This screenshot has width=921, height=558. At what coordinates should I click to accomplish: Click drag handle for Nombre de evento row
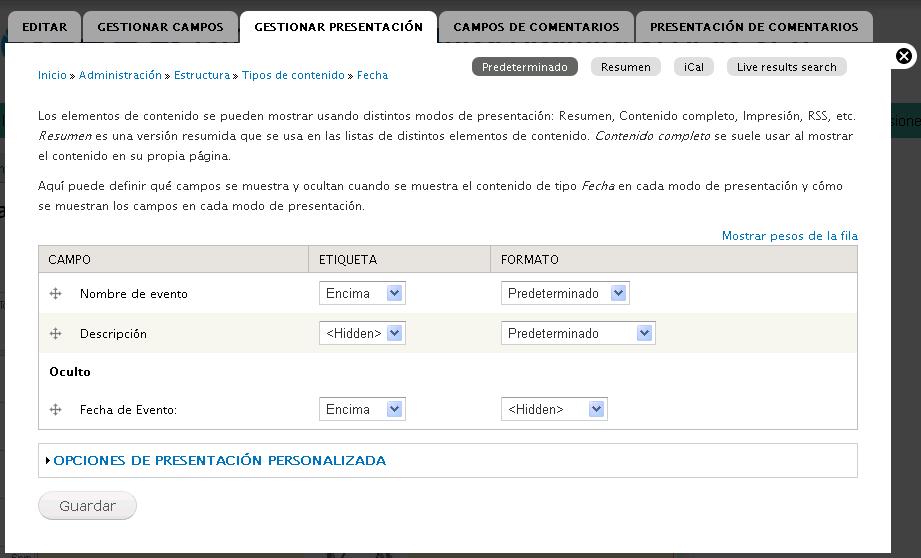click(x=56, y=294)
